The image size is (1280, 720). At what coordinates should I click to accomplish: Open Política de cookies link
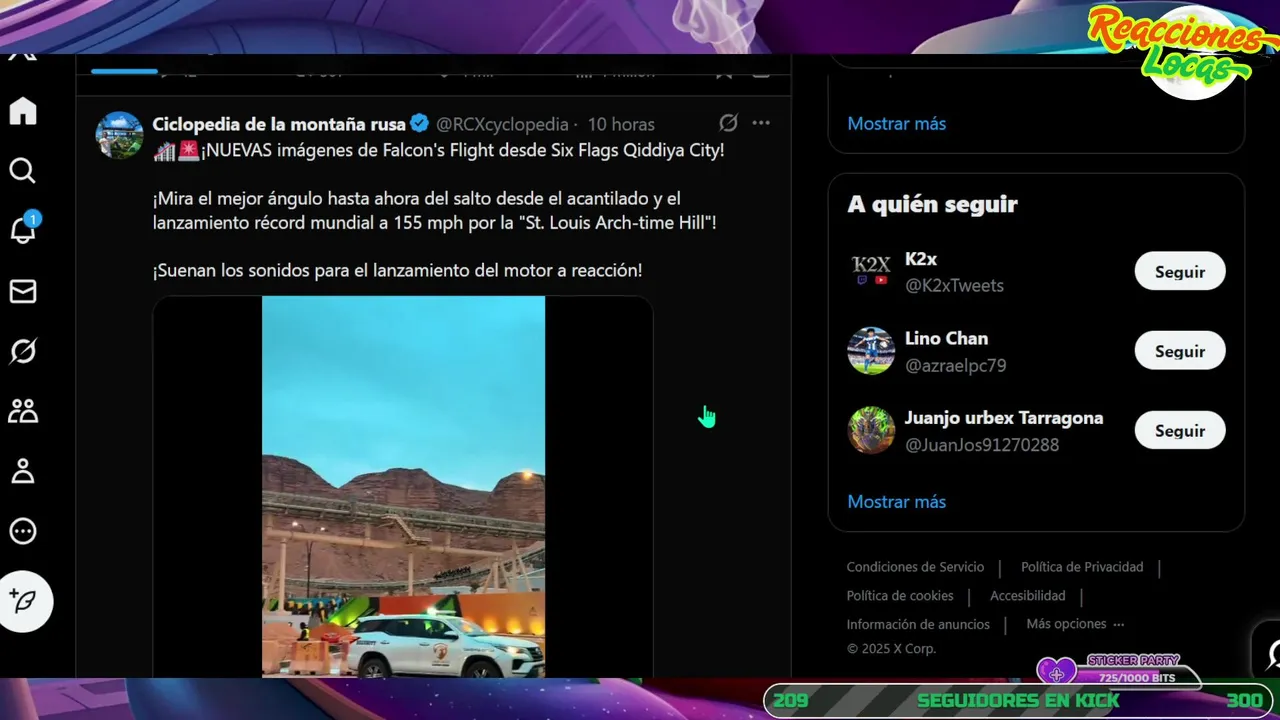pyautogui.click(x=900, y=596)
